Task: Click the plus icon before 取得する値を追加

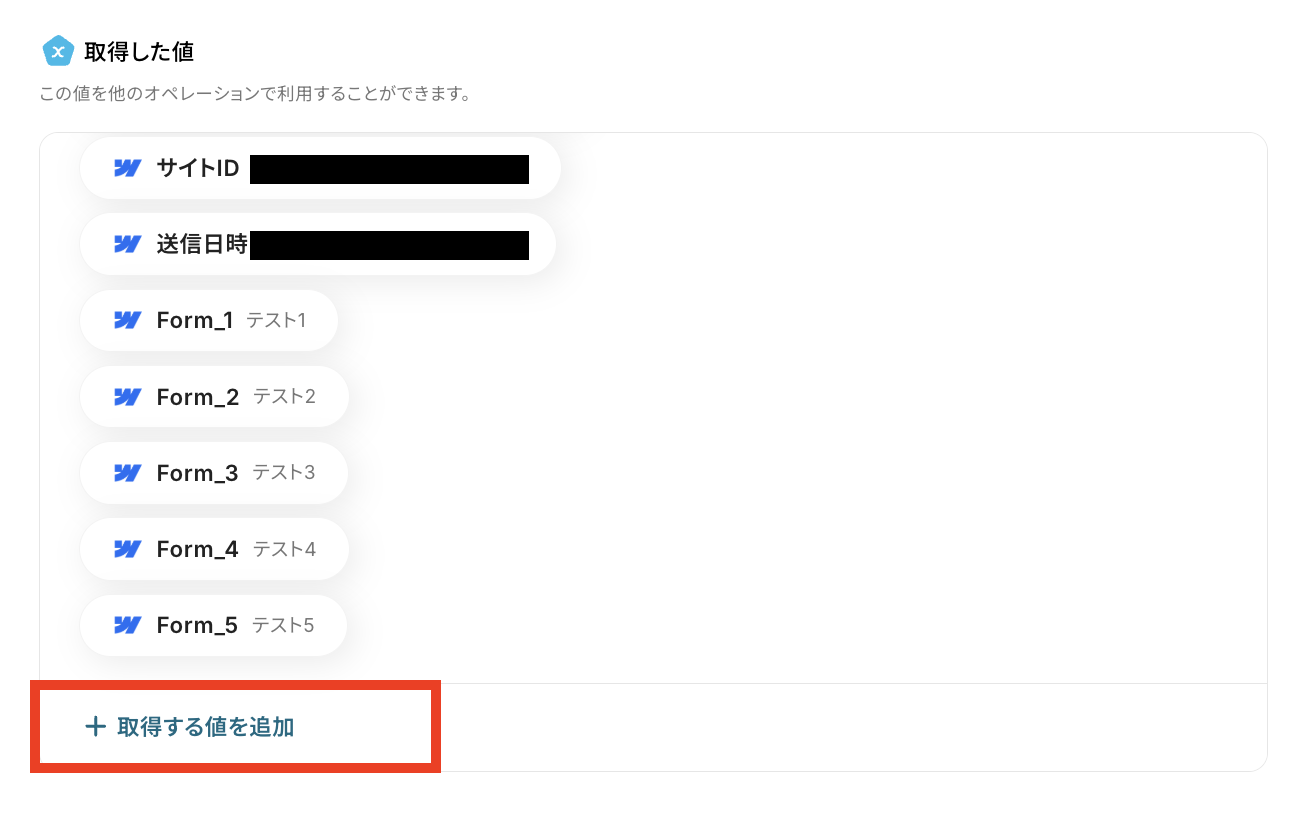Action: click(x=95, y=727)
